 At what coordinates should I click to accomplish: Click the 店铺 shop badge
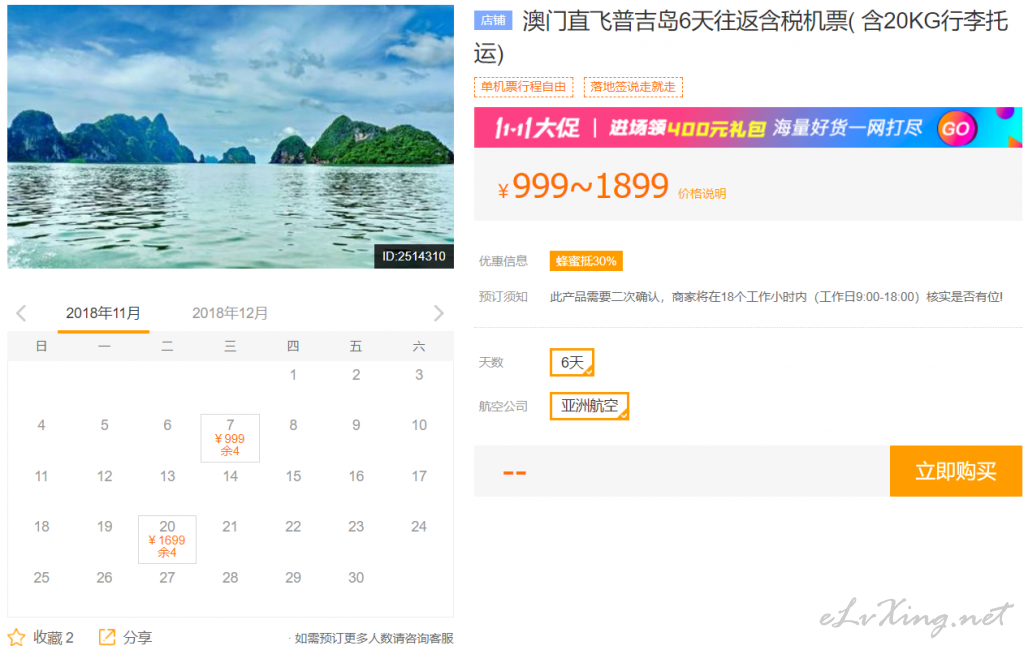pyautogui.click(x=494, y=21)
